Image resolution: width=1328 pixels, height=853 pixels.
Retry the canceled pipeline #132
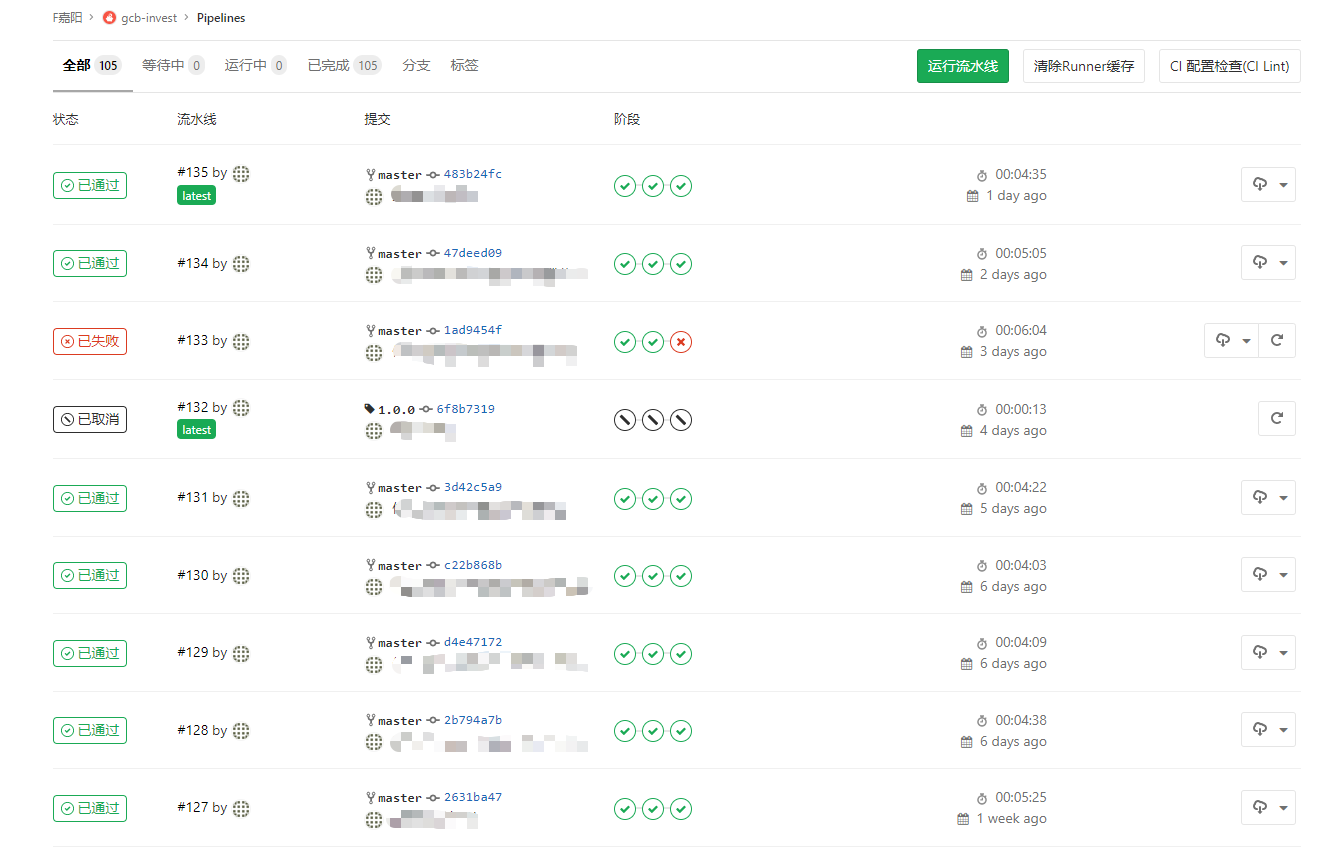click(x=1276, y=419)
